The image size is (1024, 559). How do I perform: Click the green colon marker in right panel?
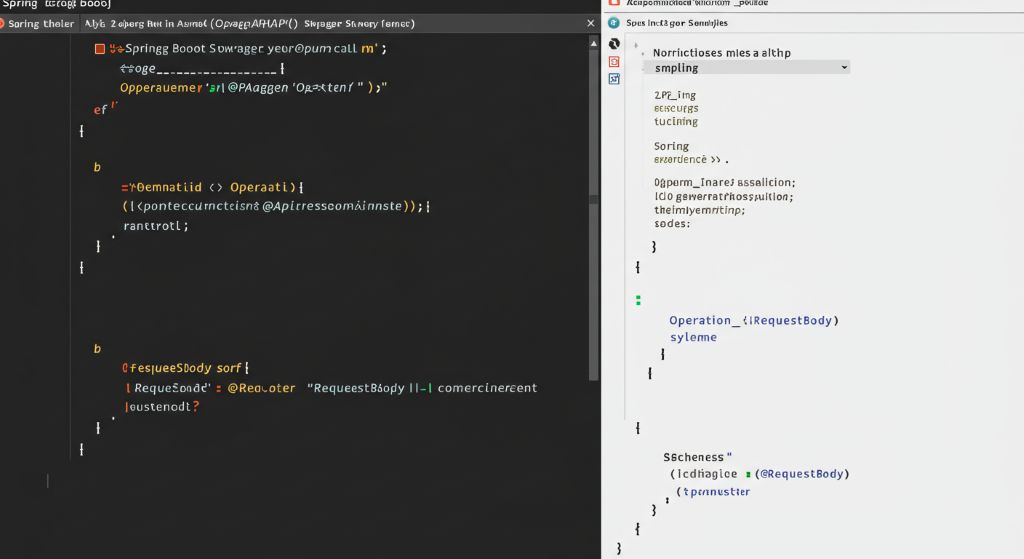(638, 299)
